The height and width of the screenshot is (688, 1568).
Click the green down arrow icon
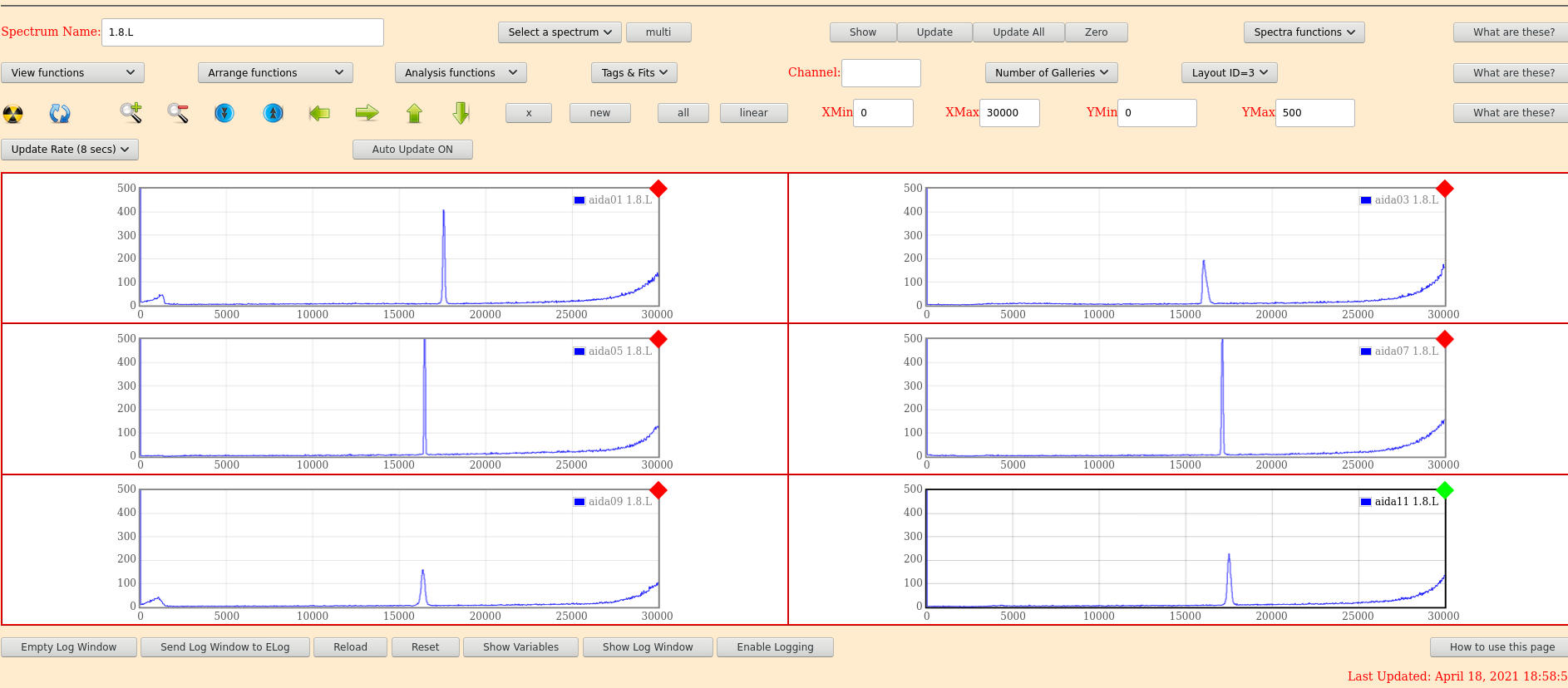click(461, 113)
